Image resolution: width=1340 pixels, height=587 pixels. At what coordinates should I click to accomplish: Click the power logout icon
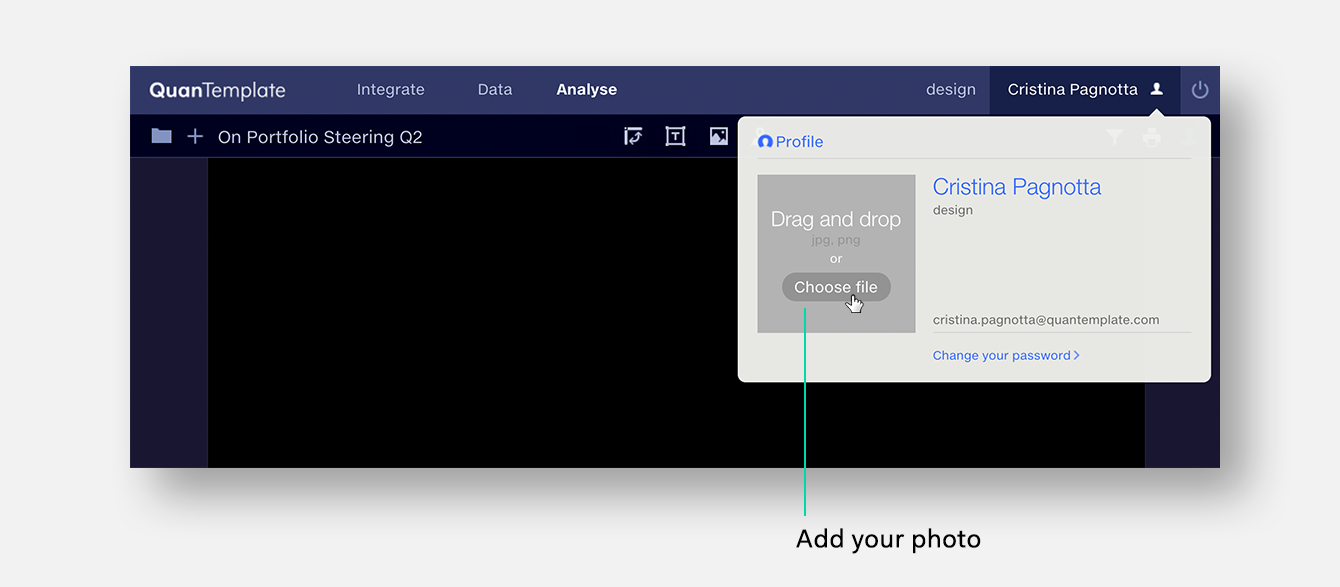pyautogui.click(x=1199, y=89)
